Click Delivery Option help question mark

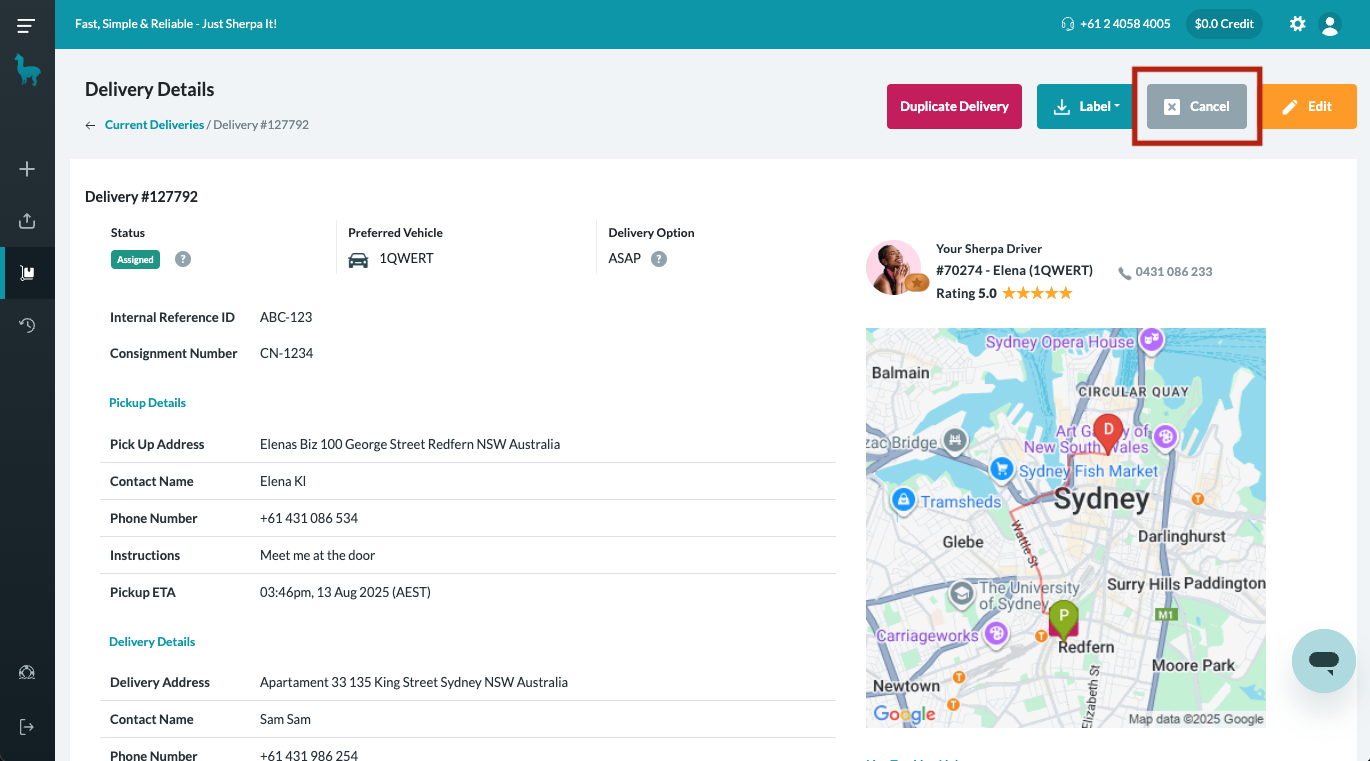659,259
